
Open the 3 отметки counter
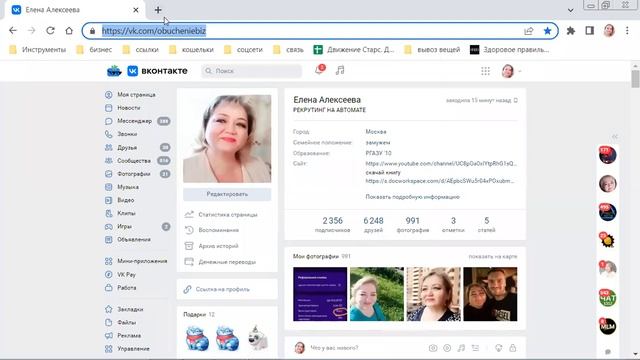click(x=453, y=224)
